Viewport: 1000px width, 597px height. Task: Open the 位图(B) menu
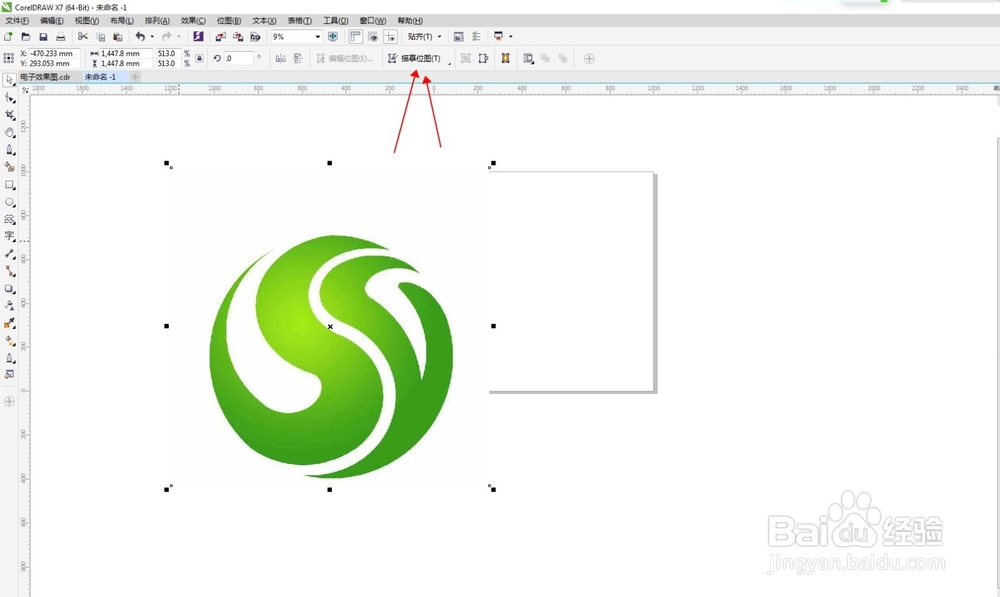(229, 20)
